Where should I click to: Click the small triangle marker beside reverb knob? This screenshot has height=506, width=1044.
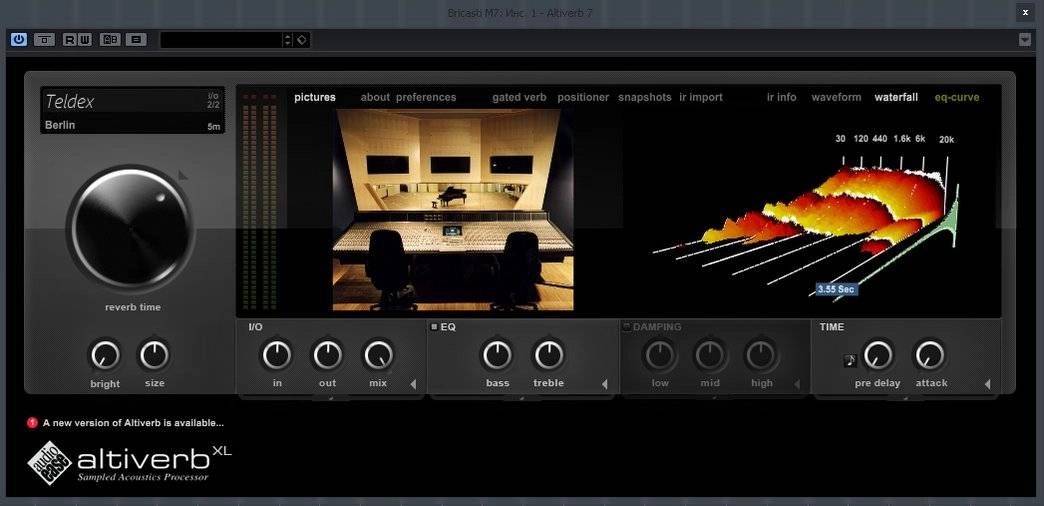[182, 176]
